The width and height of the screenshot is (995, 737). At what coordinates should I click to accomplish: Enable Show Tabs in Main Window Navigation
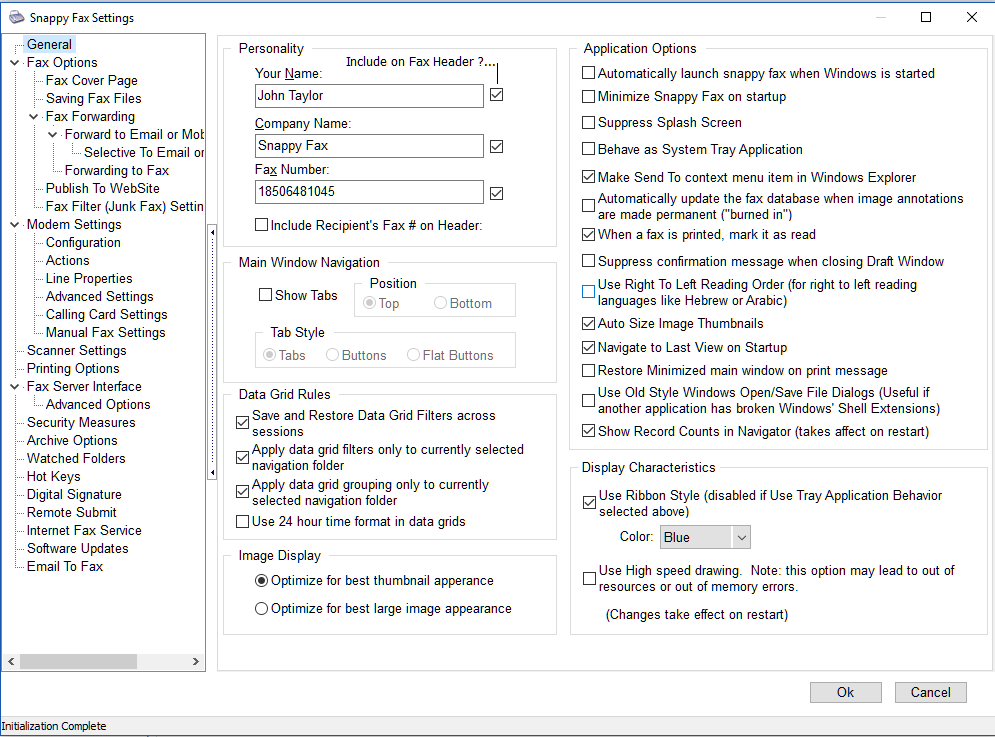(x=266, y=295)
